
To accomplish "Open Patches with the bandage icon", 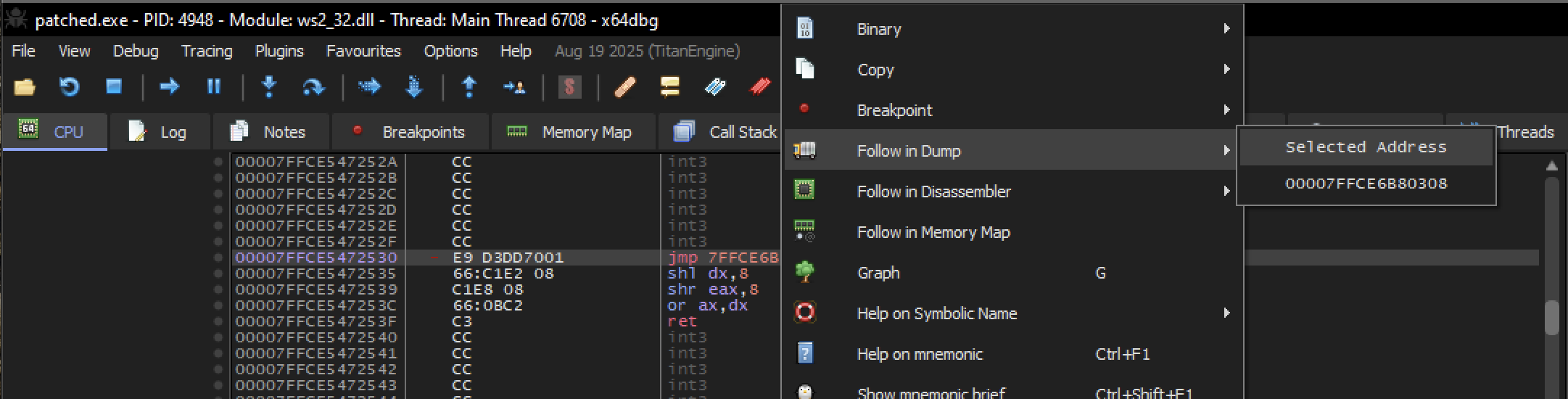I will (624, 87).
